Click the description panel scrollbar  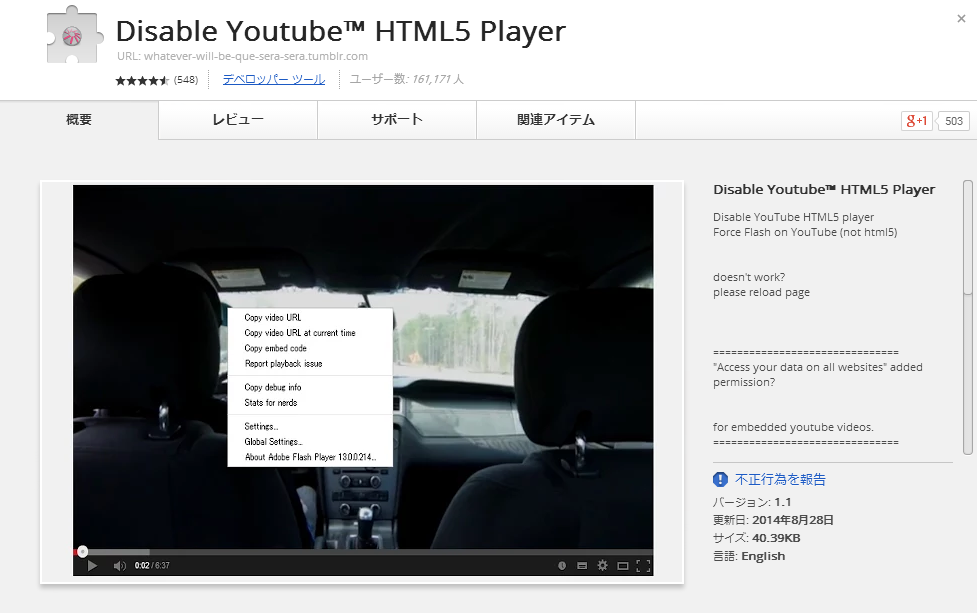click(x=967, y=317)
